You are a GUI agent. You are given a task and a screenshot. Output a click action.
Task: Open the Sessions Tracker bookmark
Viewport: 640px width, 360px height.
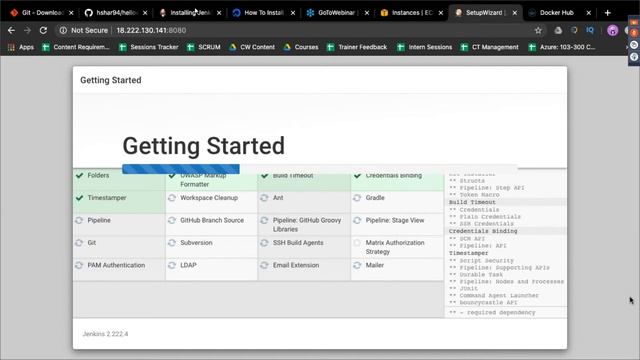(x=149, y=47)
